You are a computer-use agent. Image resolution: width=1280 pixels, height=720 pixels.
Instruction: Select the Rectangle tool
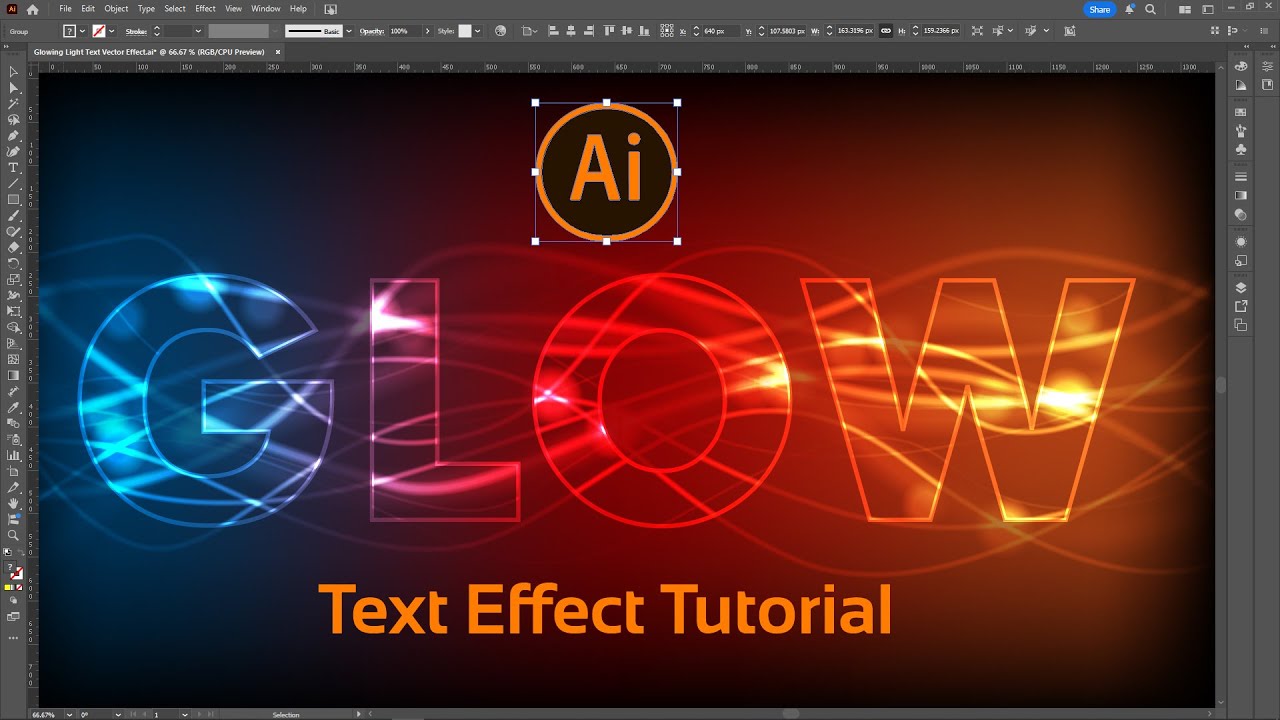(13, 200)
